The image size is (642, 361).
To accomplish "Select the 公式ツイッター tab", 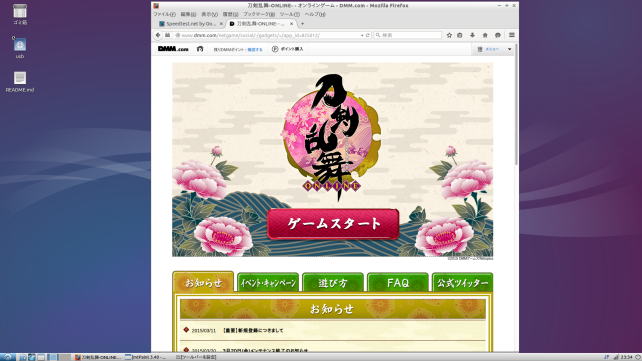I will [462, 283].
